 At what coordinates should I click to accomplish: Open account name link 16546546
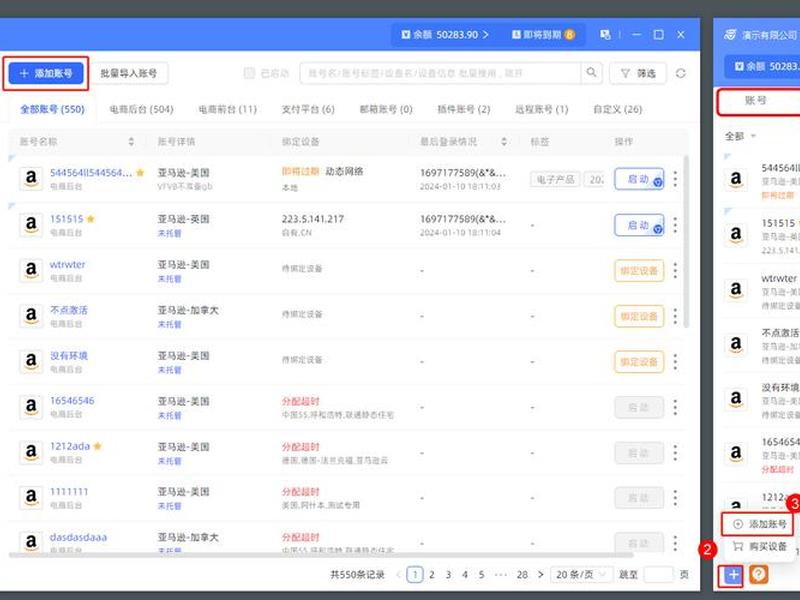point(72,401)
